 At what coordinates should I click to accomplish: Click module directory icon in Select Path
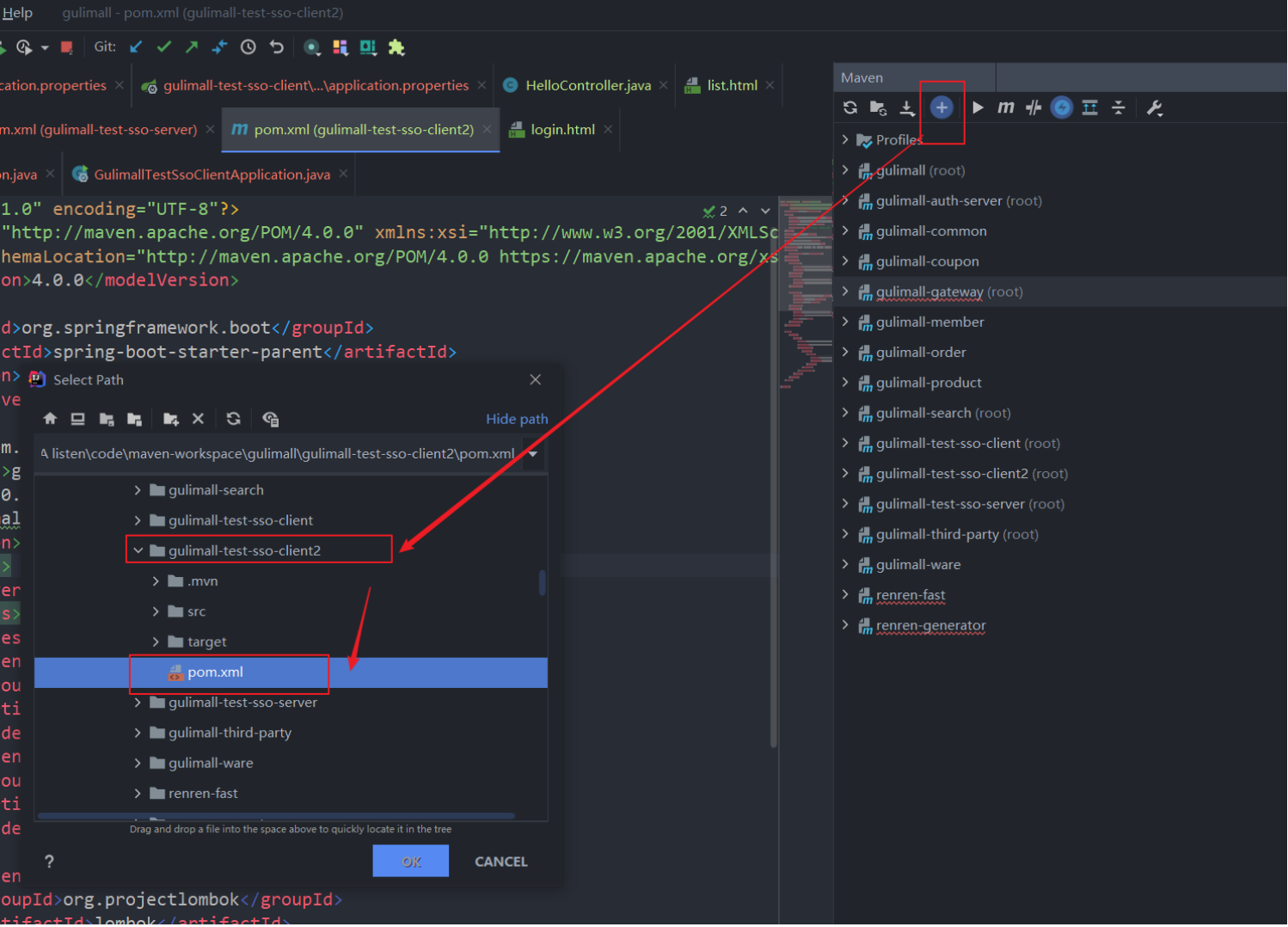[134, 419]
